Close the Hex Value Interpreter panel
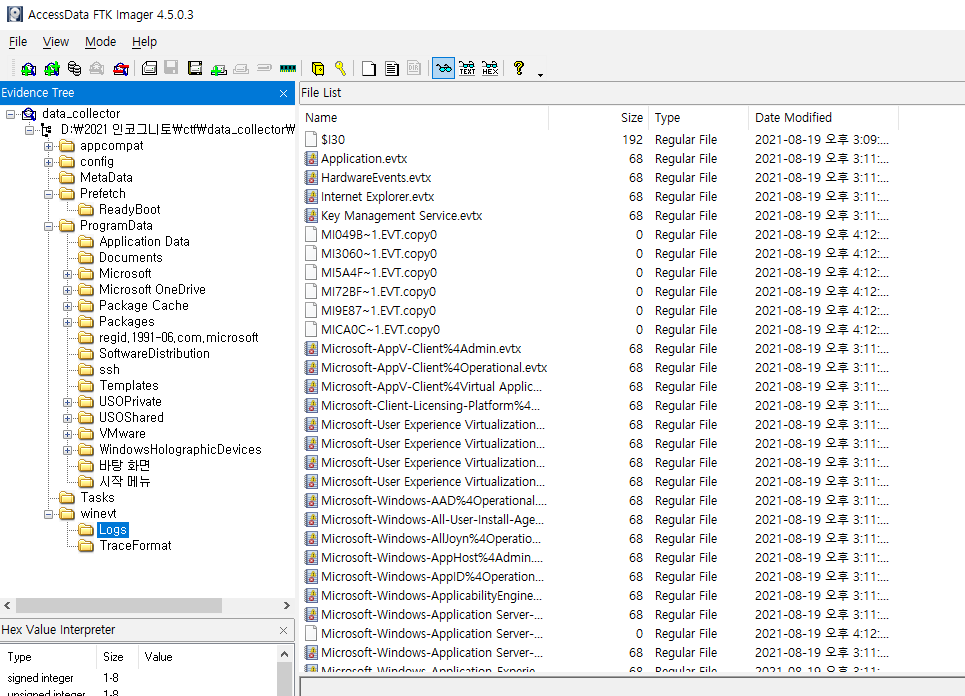Viewport: 965px width, 696px height. (x=283, y=630)
